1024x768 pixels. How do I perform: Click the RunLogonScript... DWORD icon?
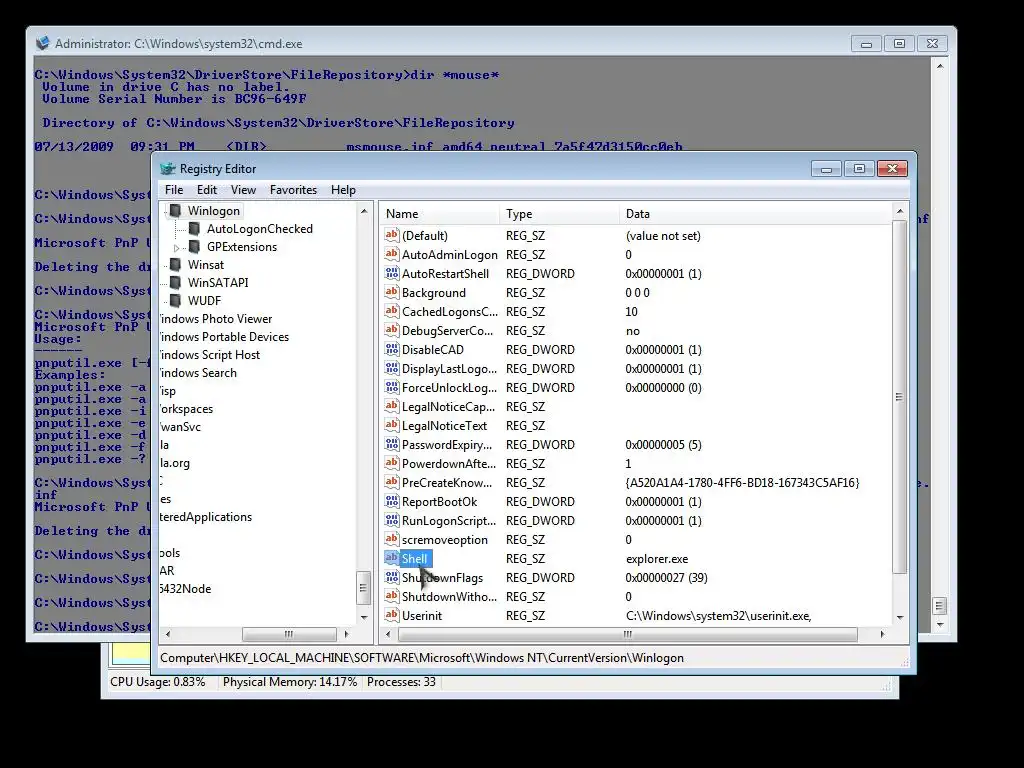[x=391, y=520]
